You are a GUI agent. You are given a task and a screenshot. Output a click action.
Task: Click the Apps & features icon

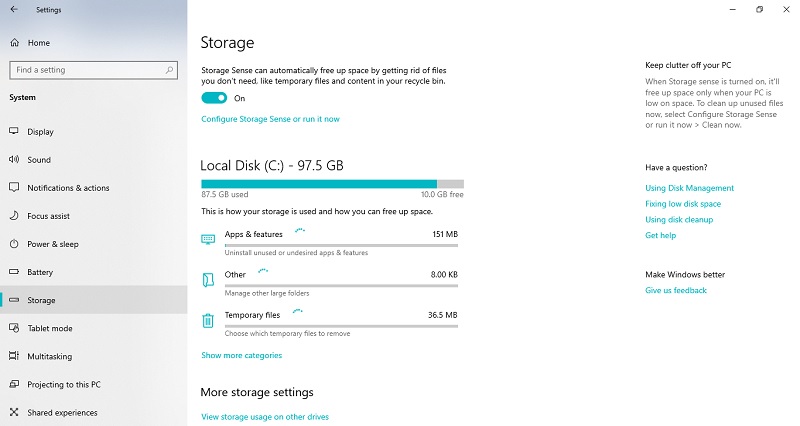tap(208, 239)
